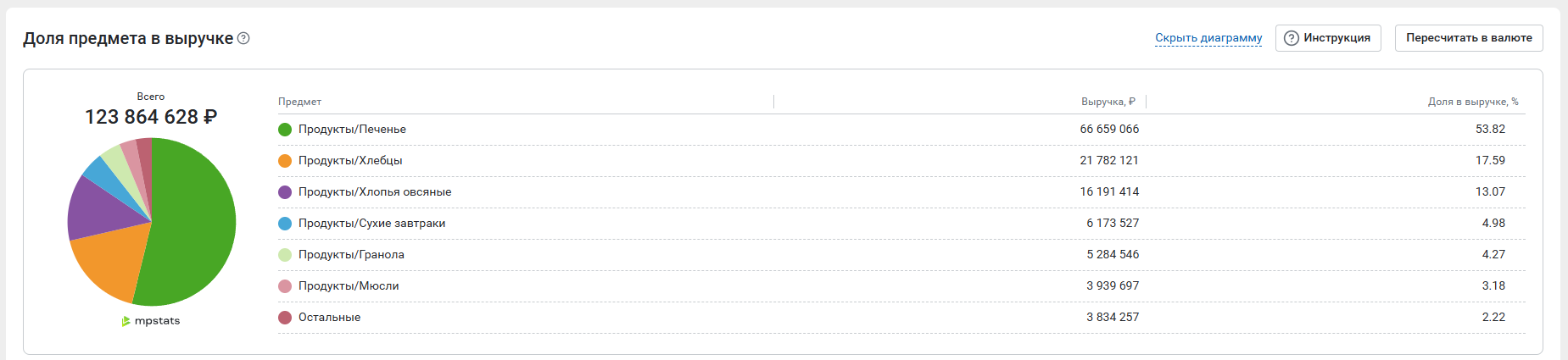This screenshot has width=1568, height=360.
Task: Click the orange Хлебцы legend dot
Action: [285, 161]
